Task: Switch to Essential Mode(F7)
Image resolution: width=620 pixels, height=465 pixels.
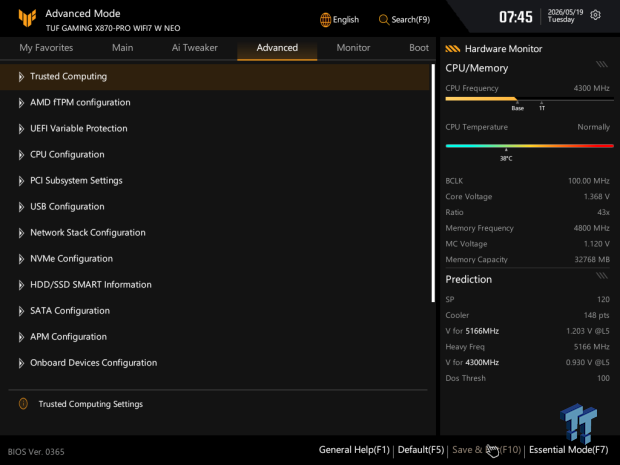Action: (x=569, y=450)
